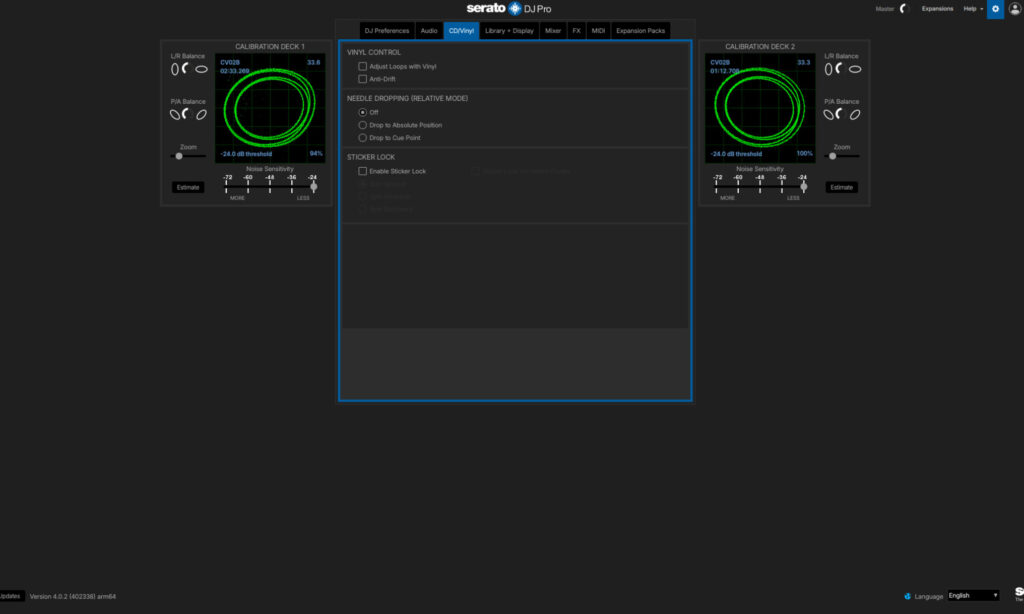Click the center L/R Balance icon on Deck 2

pos(840,68)
